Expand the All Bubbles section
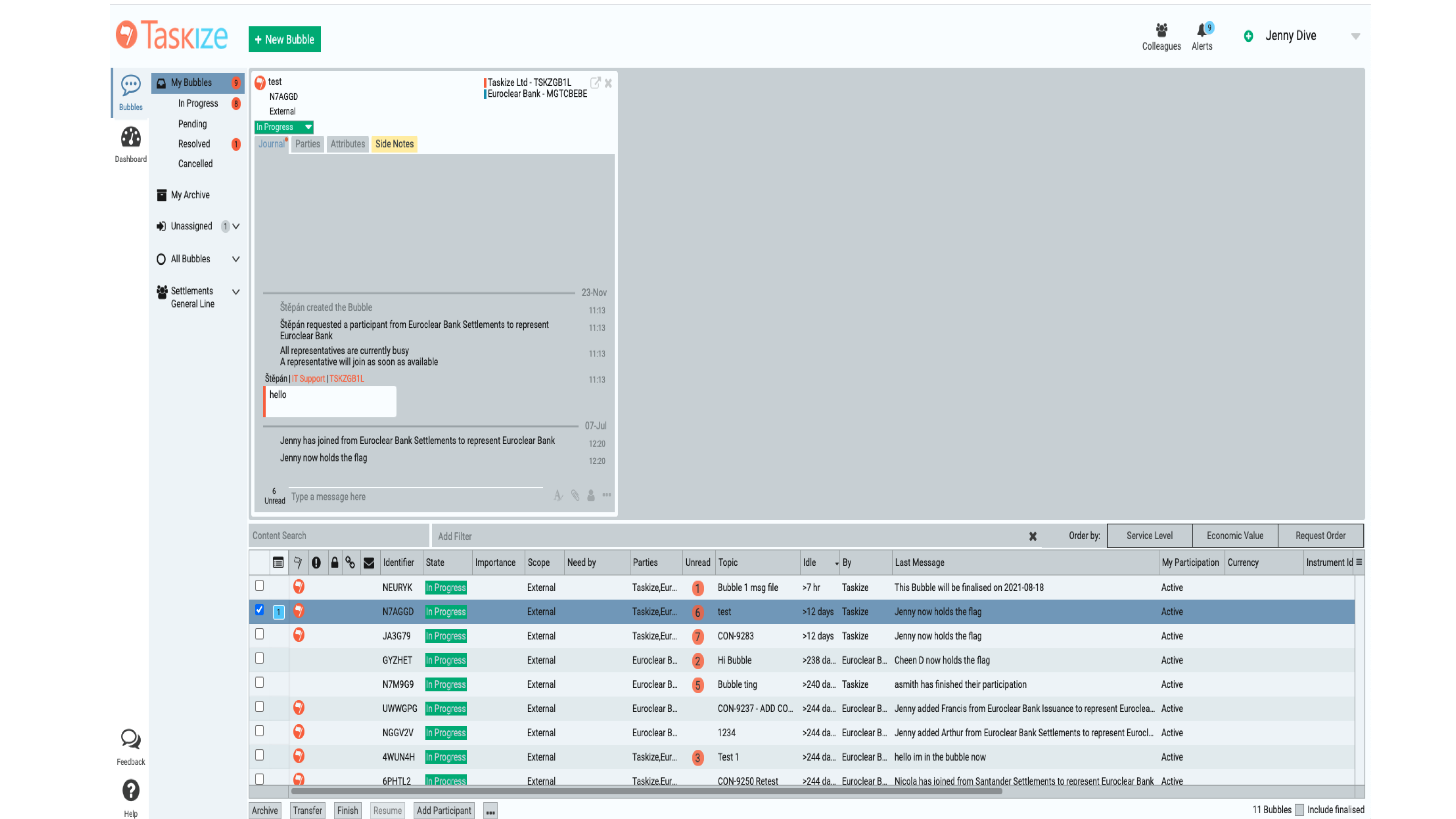1456x819 pixels. pos(236,259)
